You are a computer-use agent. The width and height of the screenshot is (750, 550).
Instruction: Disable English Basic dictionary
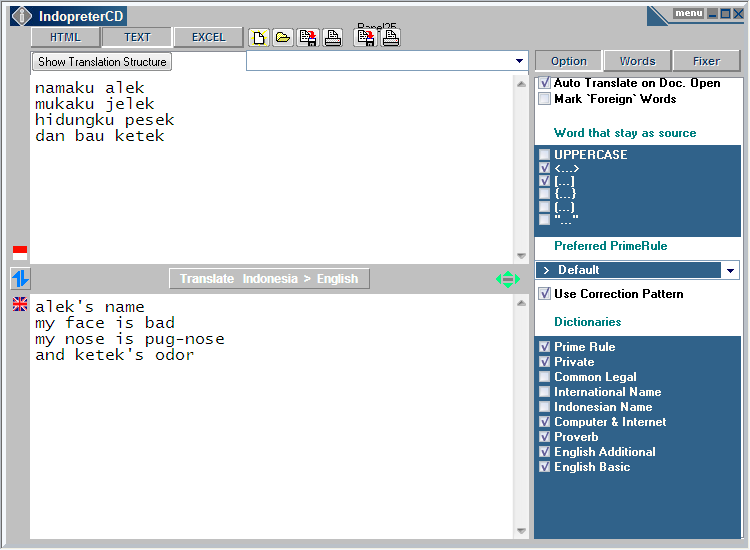pyautogui.click(x=544, y=467)
